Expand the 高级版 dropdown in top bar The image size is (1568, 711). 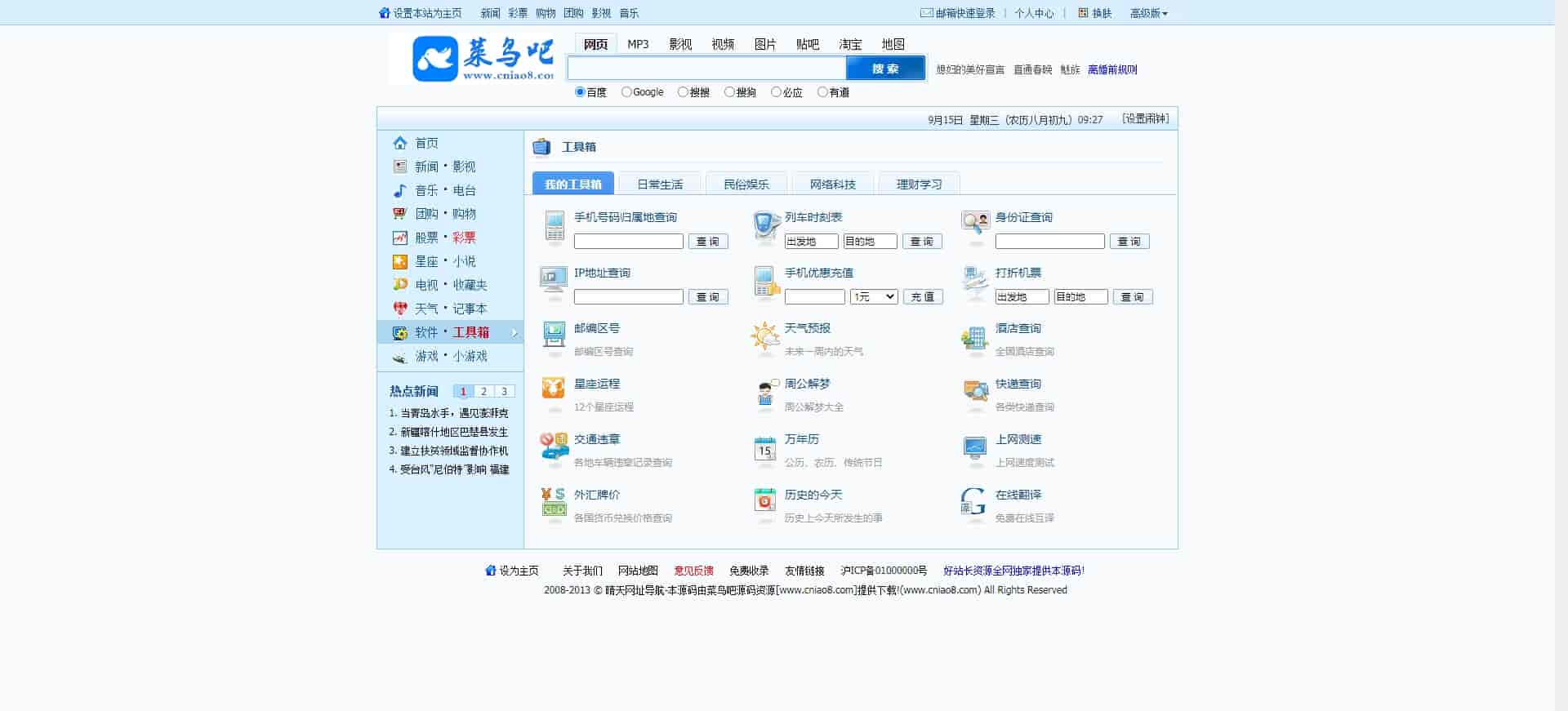(1149, 13)
